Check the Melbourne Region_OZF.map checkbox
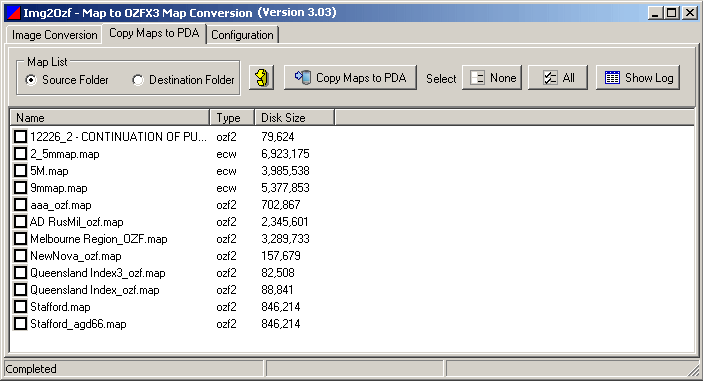 coord(20,239)
